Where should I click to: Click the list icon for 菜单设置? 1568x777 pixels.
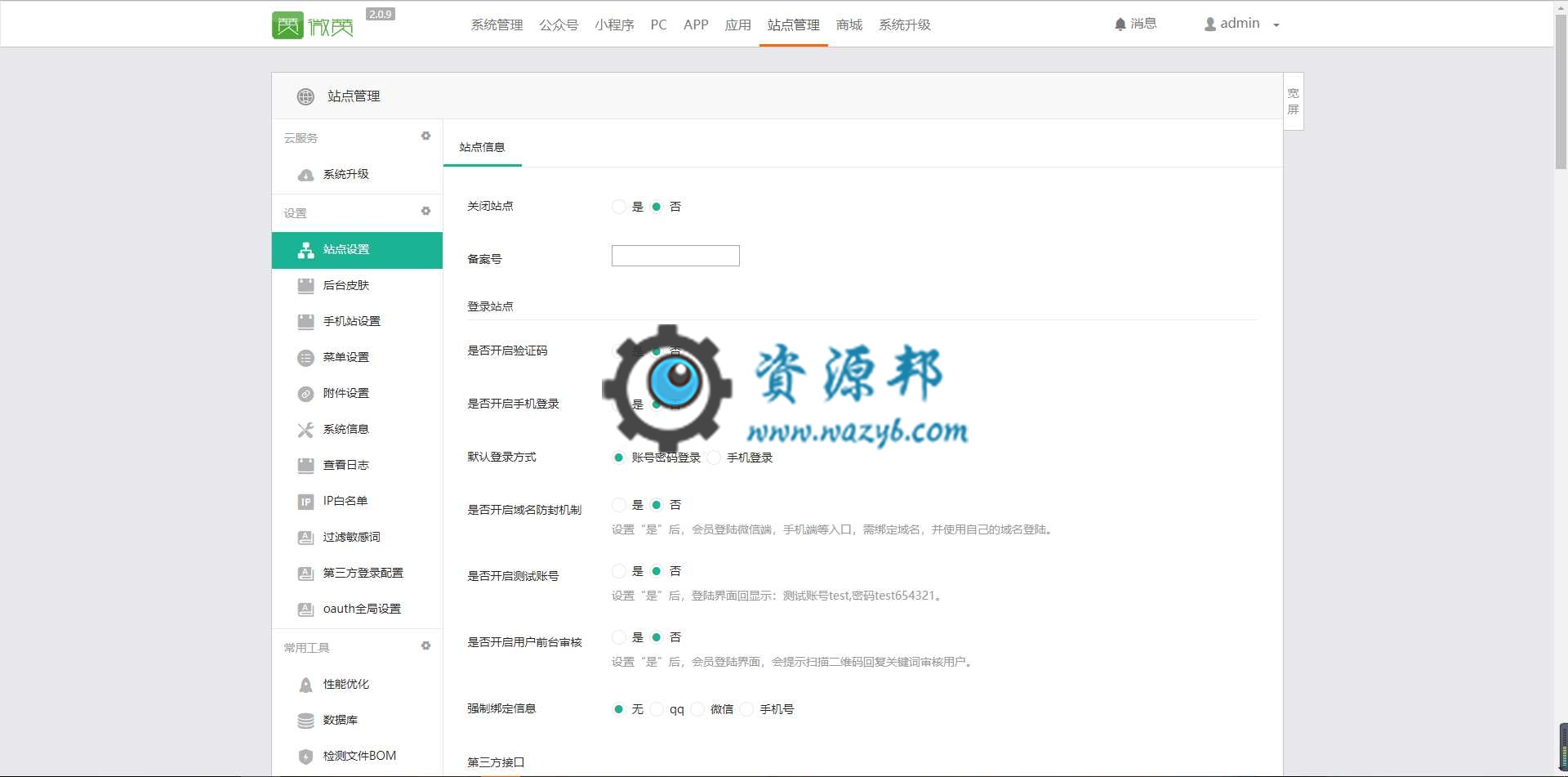[305, 358]
